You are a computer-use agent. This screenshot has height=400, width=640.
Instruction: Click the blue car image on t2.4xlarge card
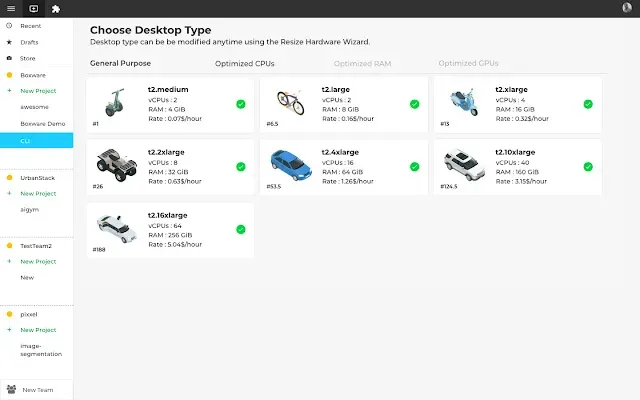291,165
